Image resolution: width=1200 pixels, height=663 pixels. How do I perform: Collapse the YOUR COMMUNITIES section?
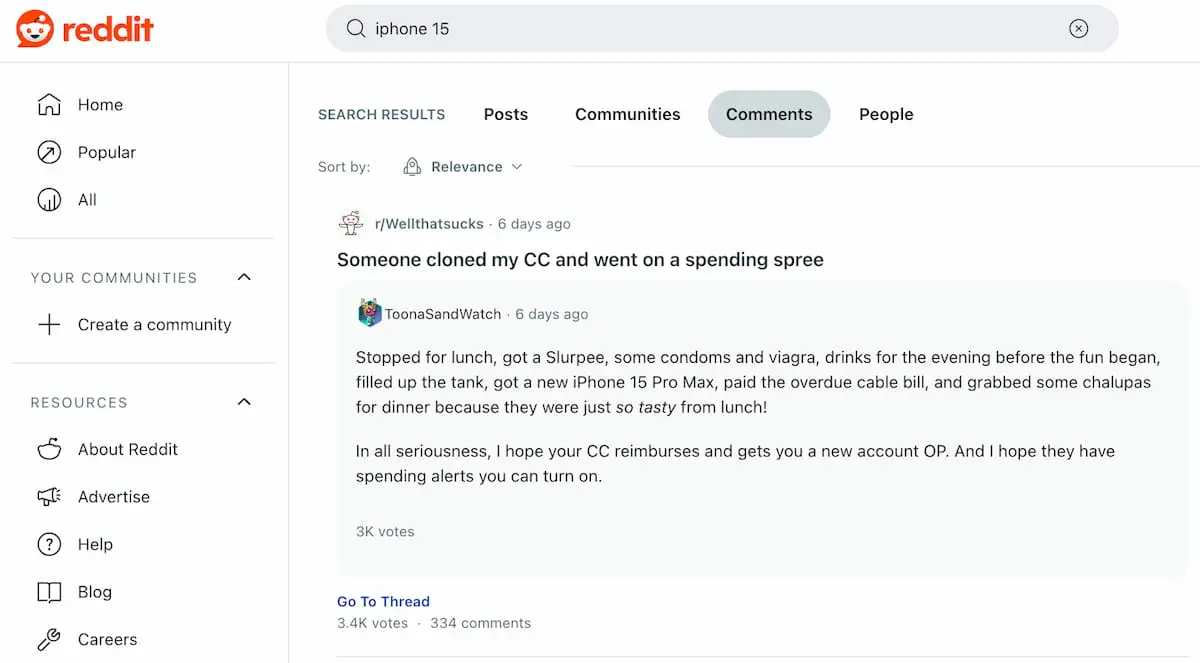coord(243,277)
